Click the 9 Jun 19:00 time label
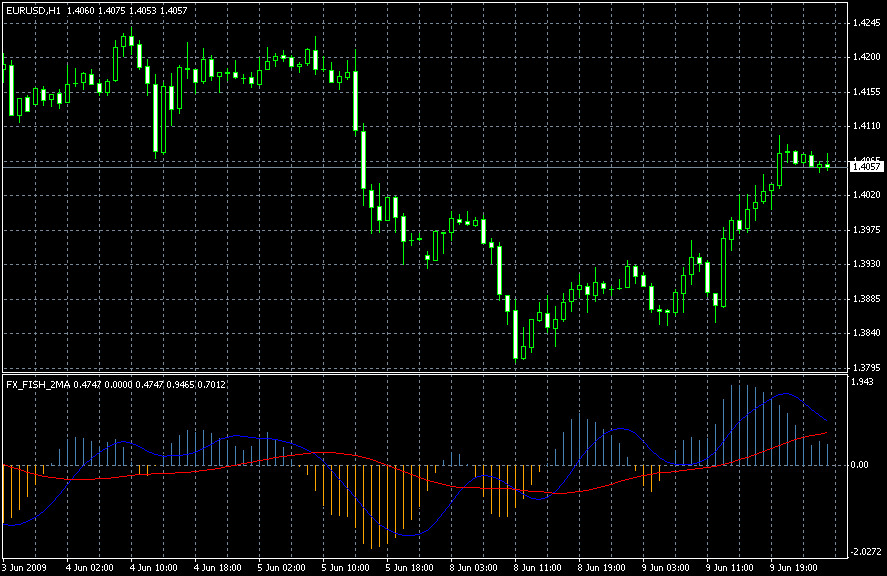 tap(793, 566)
